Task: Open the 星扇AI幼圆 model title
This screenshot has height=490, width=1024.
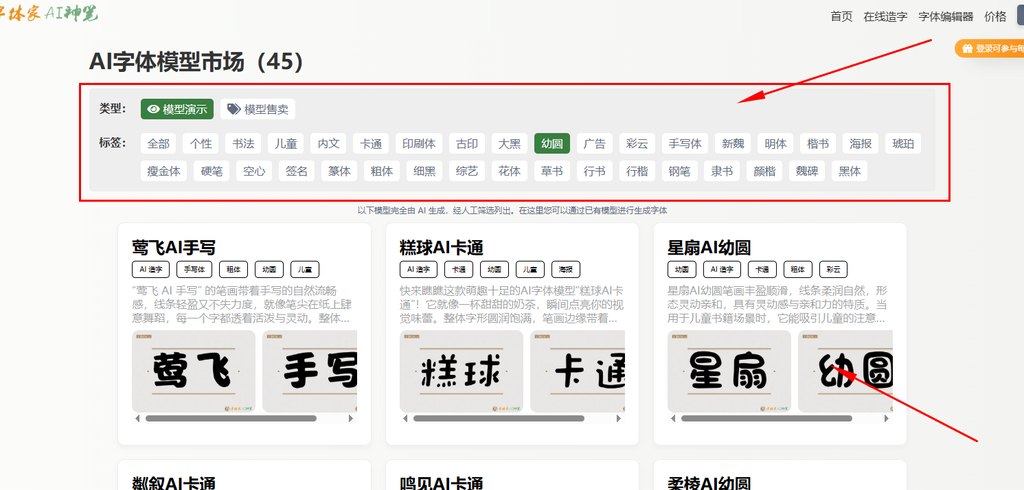Action: [x=709, y=248]
